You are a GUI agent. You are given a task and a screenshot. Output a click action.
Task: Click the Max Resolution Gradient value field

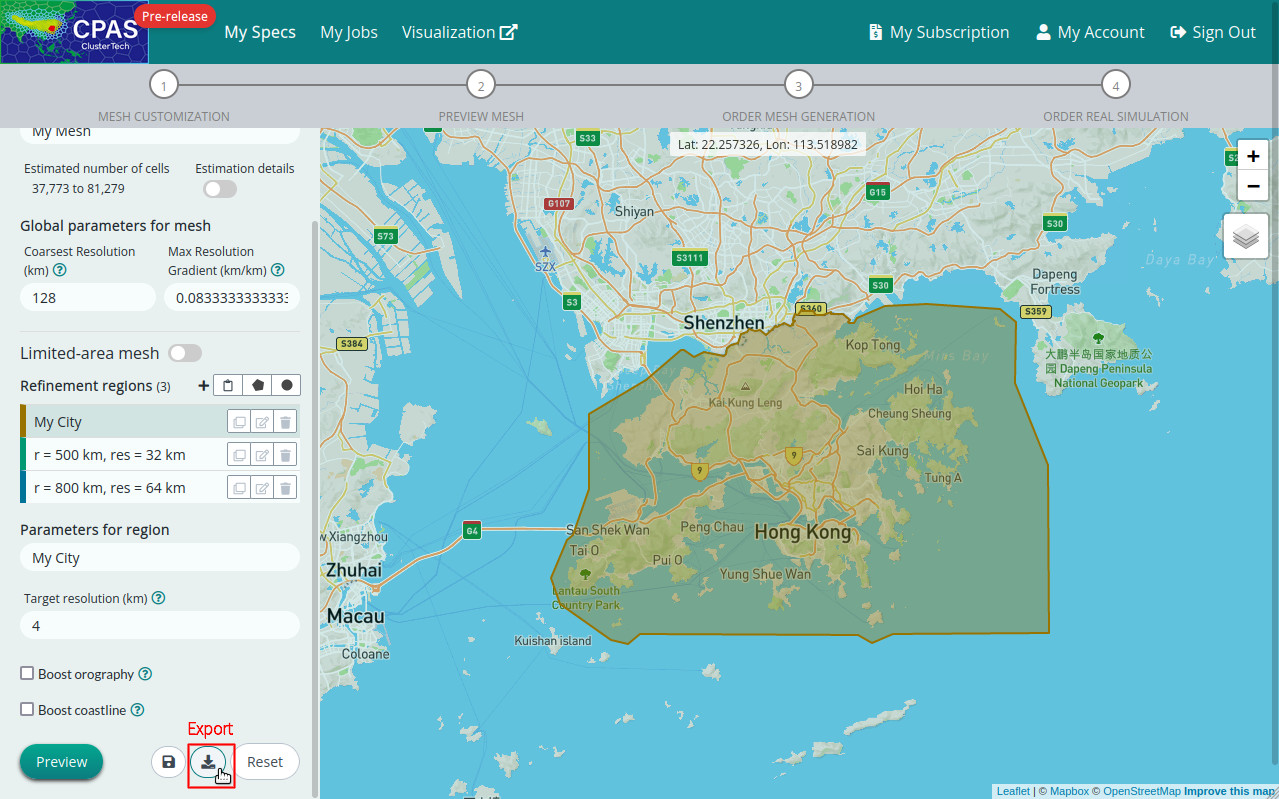click(x=232, y=298)
